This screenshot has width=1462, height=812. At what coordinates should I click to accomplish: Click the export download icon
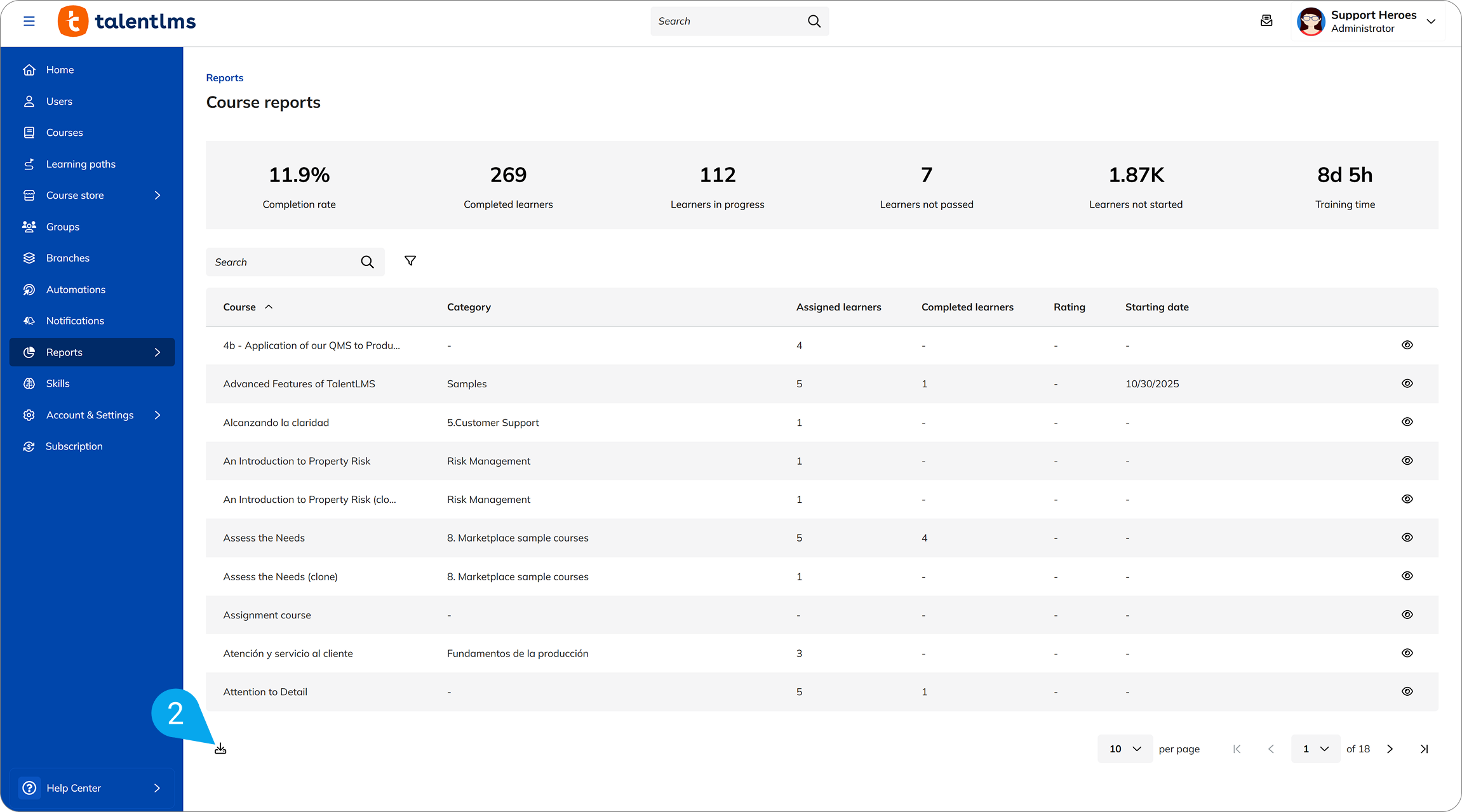[220, 749]
